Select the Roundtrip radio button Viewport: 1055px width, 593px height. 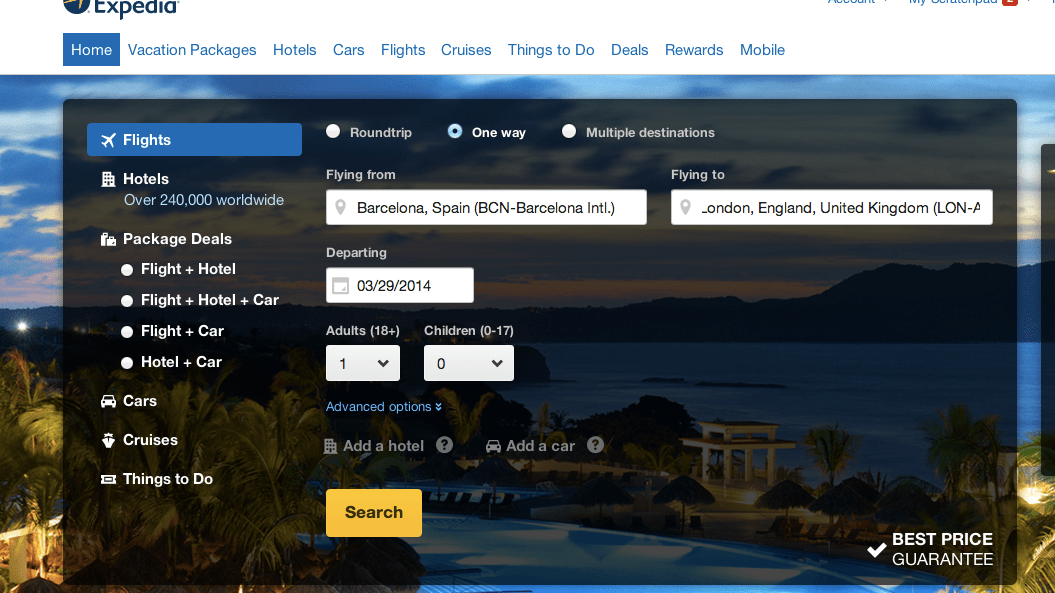click(331, 131)
